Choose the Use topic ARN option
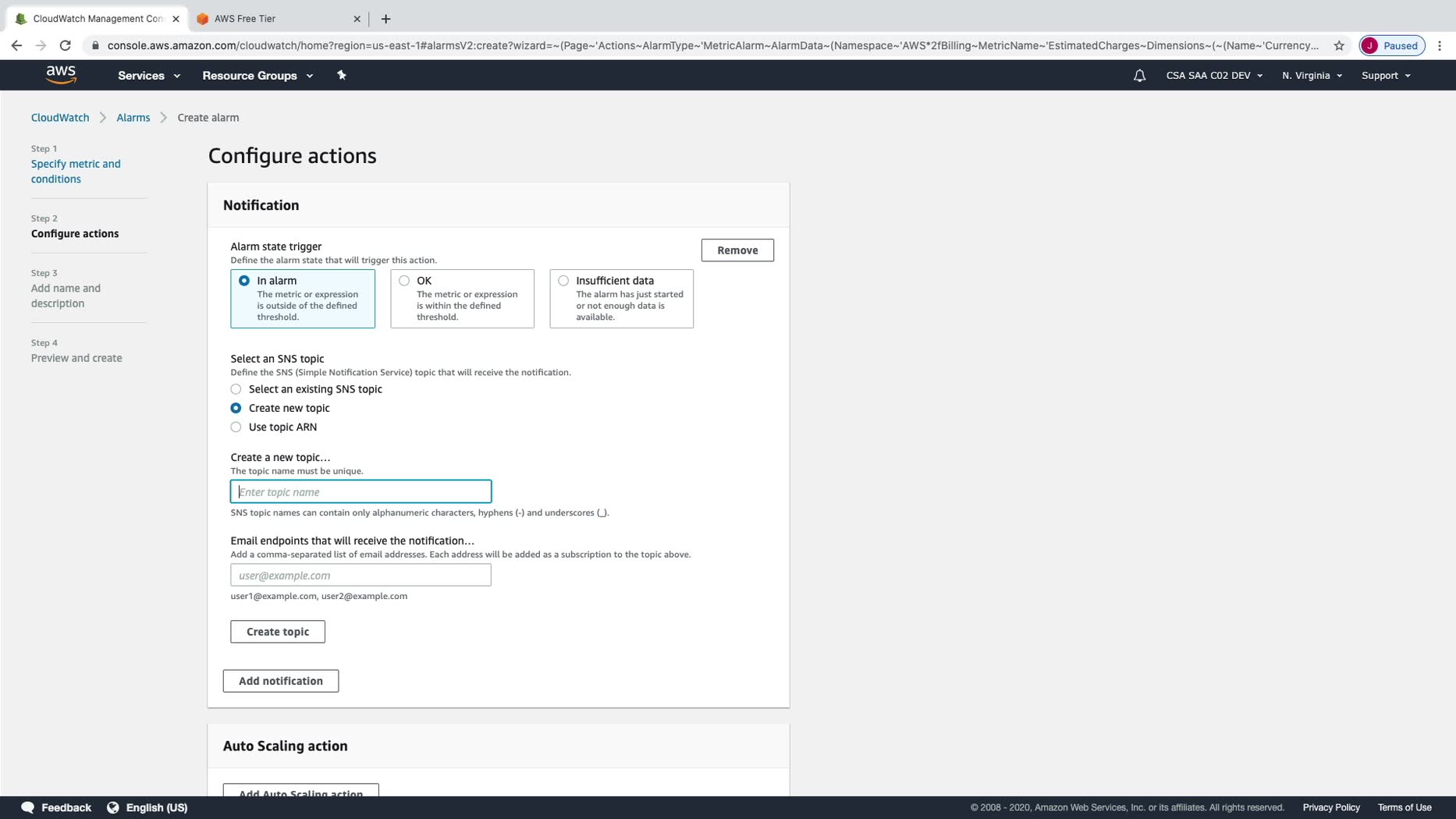 236,427
